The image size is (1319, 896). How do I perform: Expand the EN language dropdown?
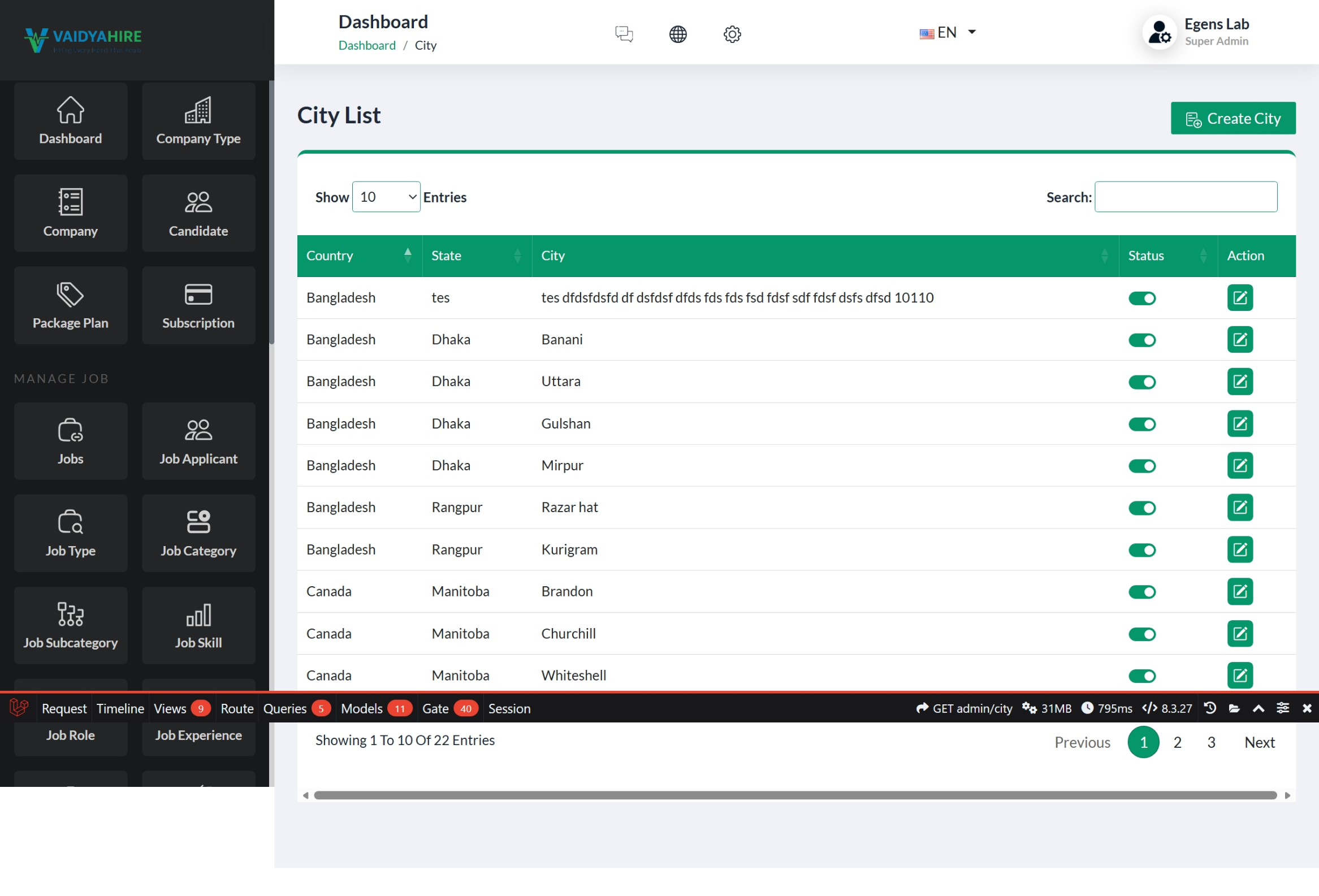click(x=947, y=32)
